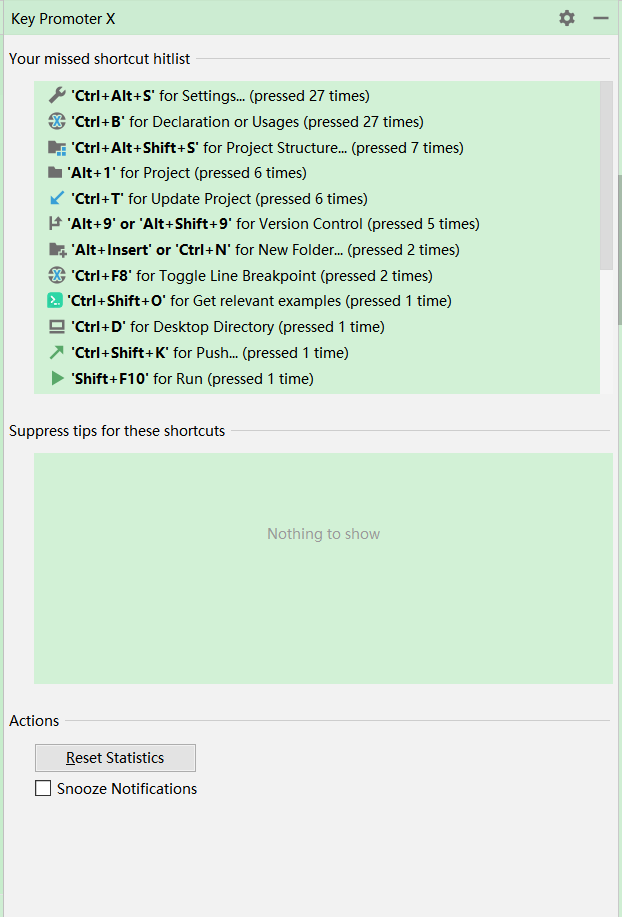Screen dimensions: 622x917
Task: Click the blue Update Project arrow icon
Action: pyautogui.click(x=55, y=199)
